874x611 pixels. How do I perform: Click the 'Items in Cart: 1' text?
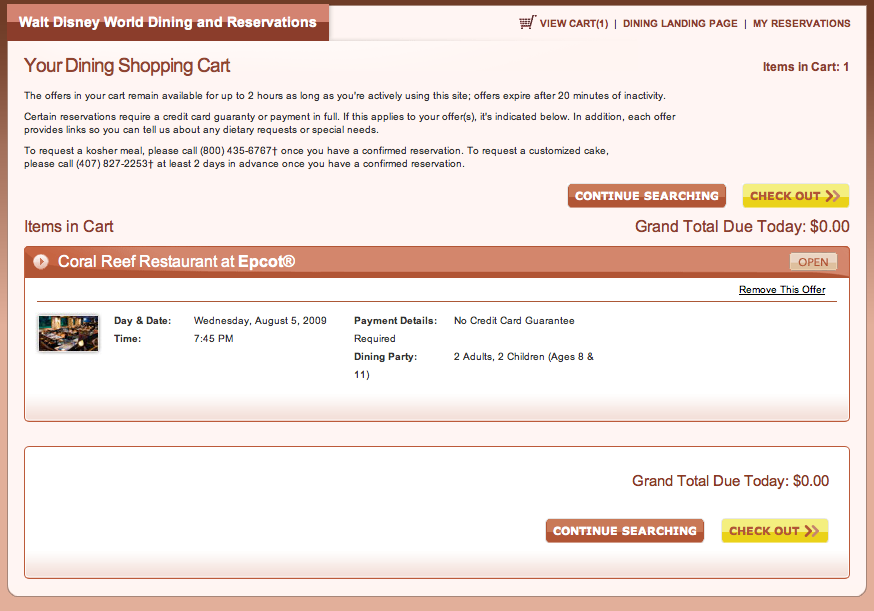point(805,67)
